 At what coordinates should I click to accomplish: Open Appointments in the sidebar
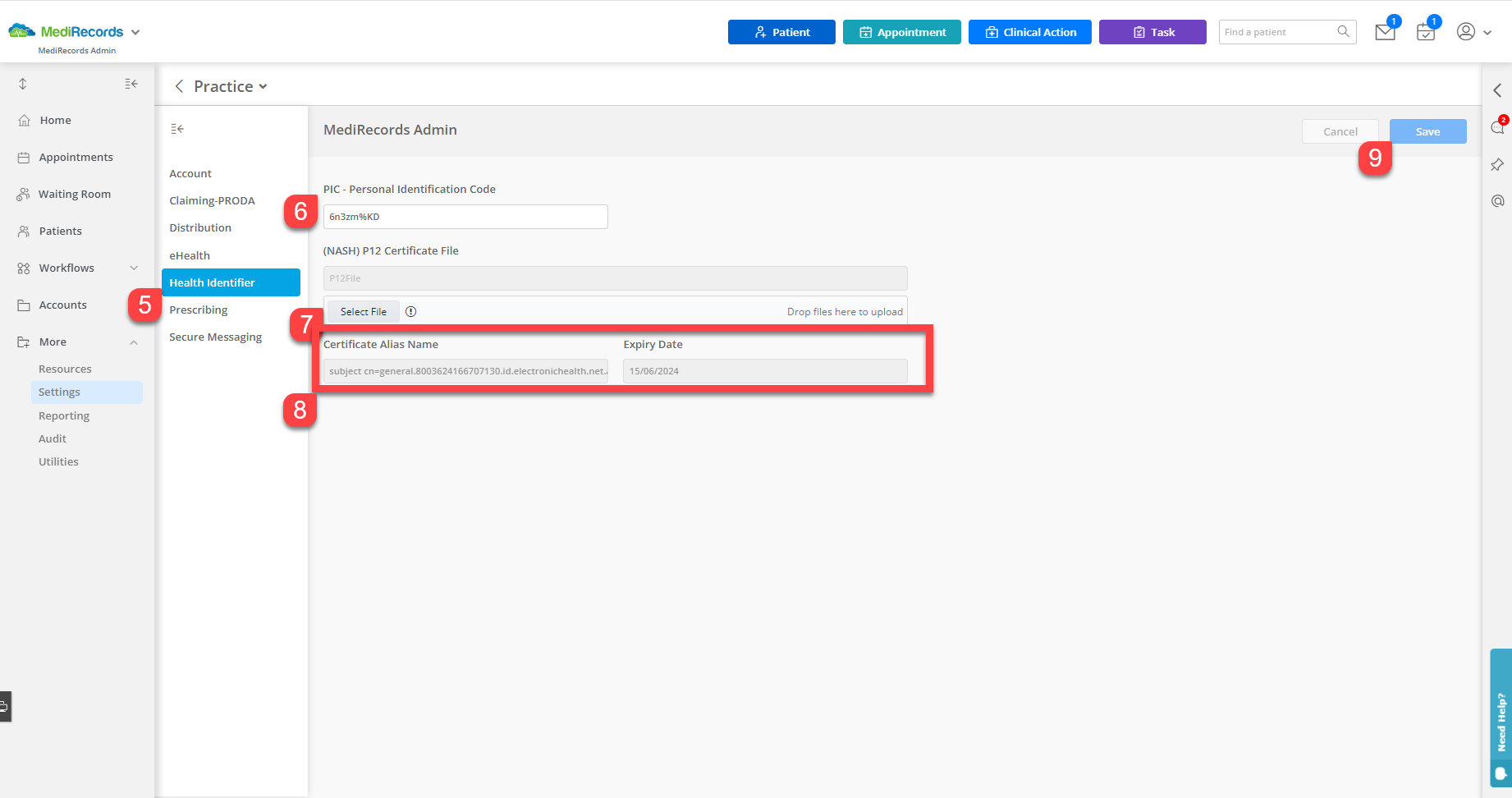click(77, 157)
